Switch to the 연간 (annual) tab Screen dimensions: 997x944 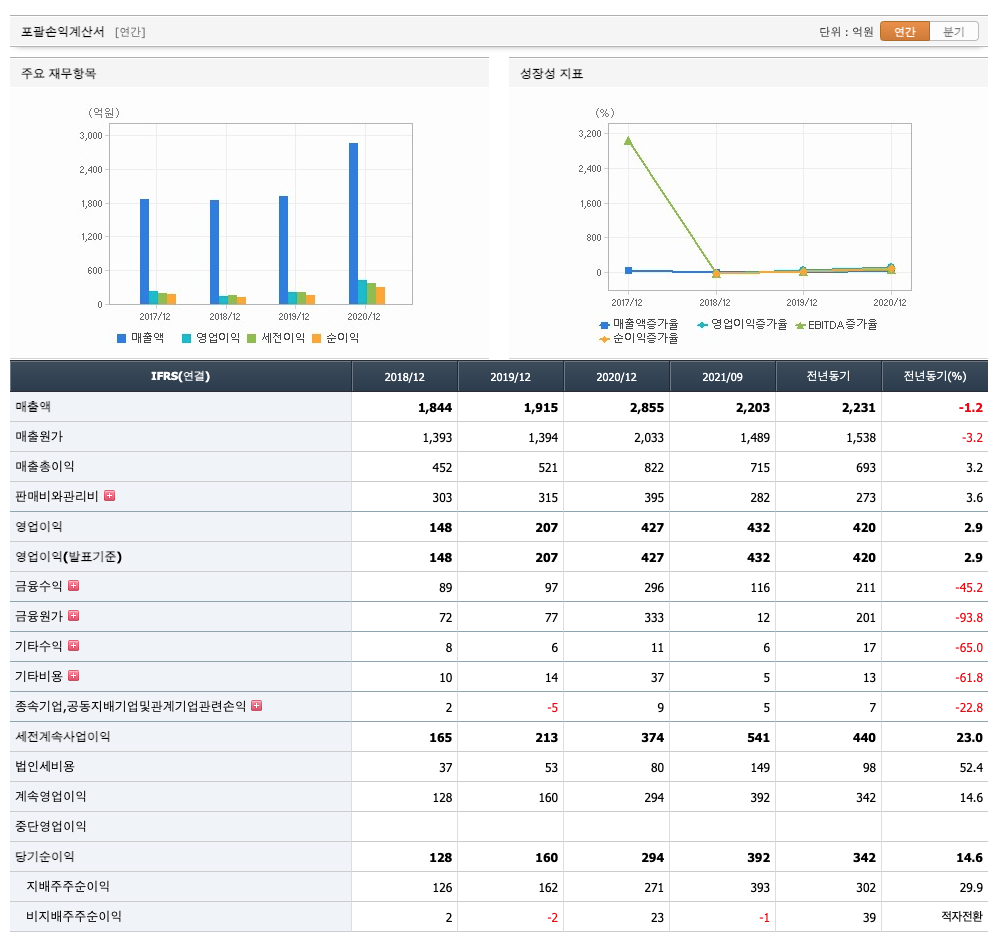coord(904,31)
